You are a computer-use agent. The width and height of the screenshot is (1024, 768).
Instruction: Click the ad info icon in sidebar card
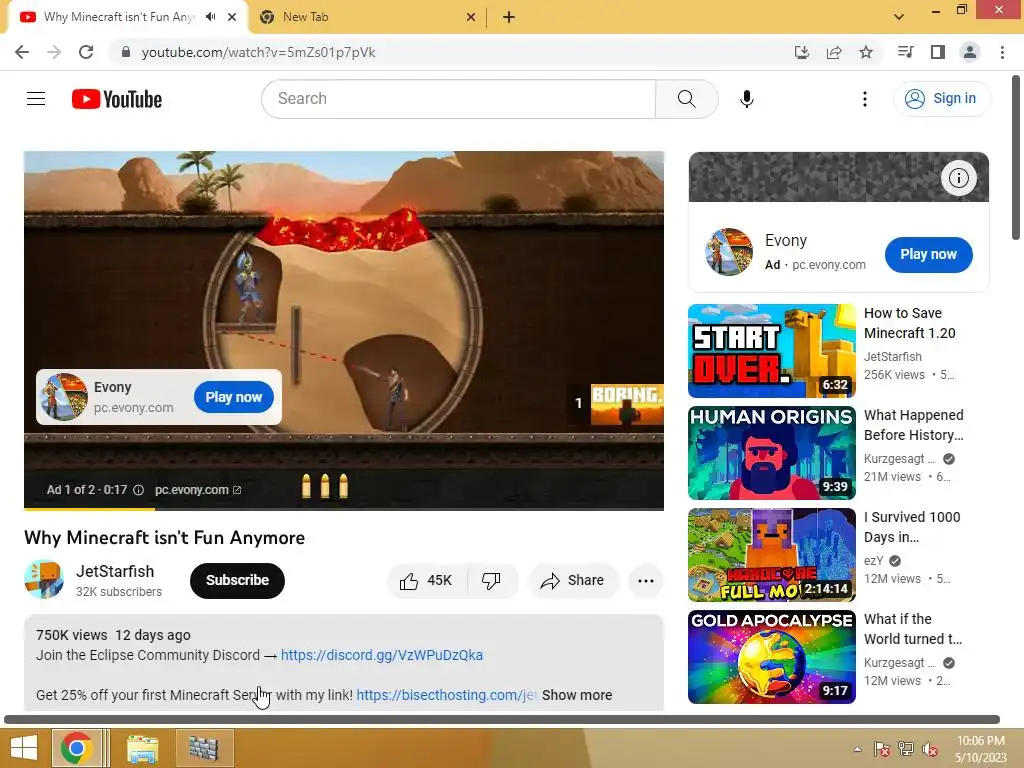coord(958,178)
